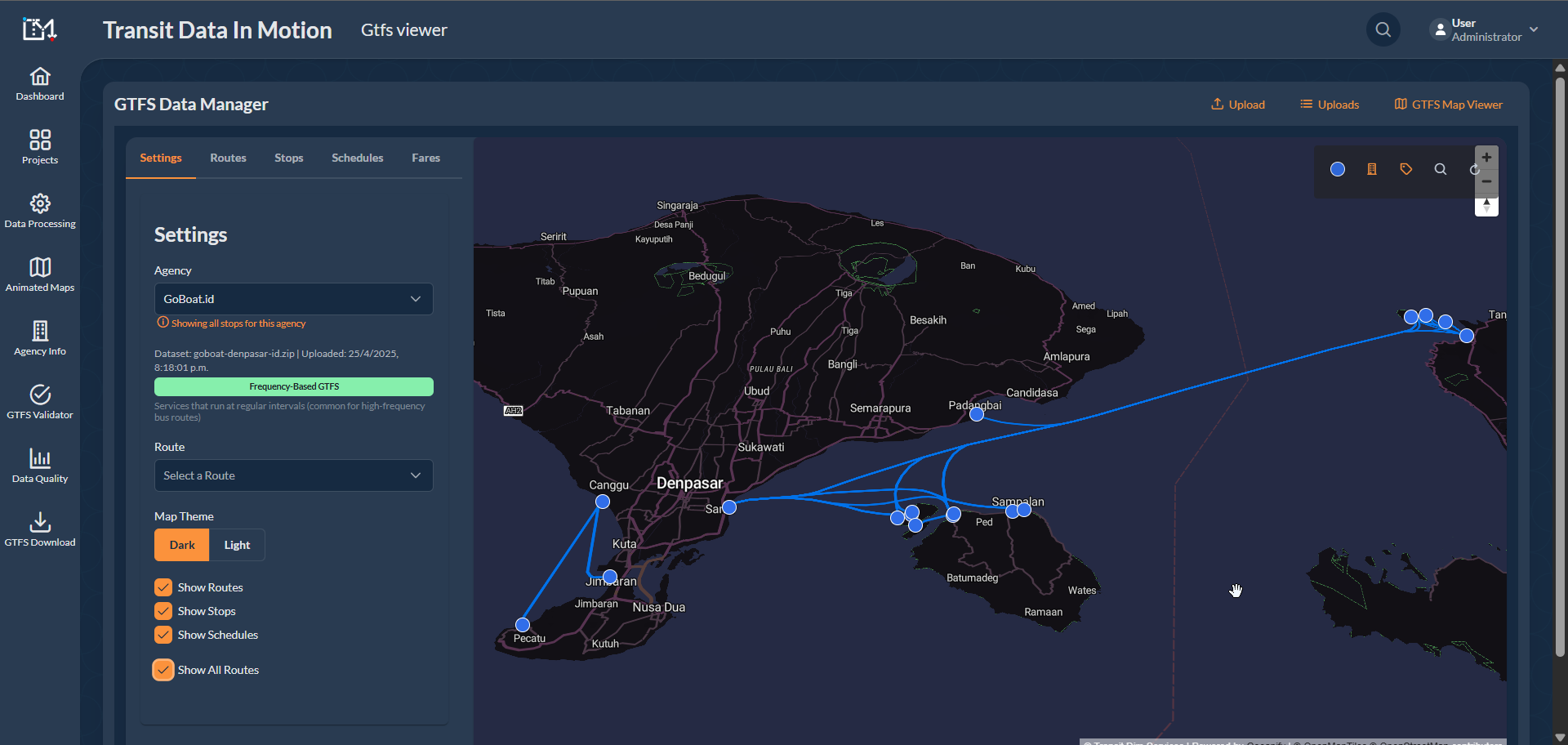Switch to the Schedules tab

click(x=357, y=158)
